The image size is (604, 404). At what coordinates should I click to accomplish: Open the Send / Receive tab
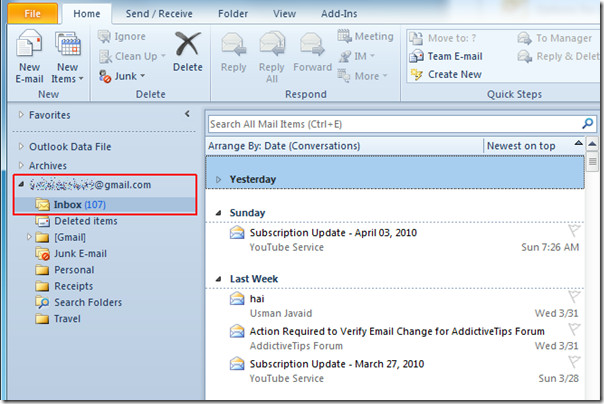159,13
